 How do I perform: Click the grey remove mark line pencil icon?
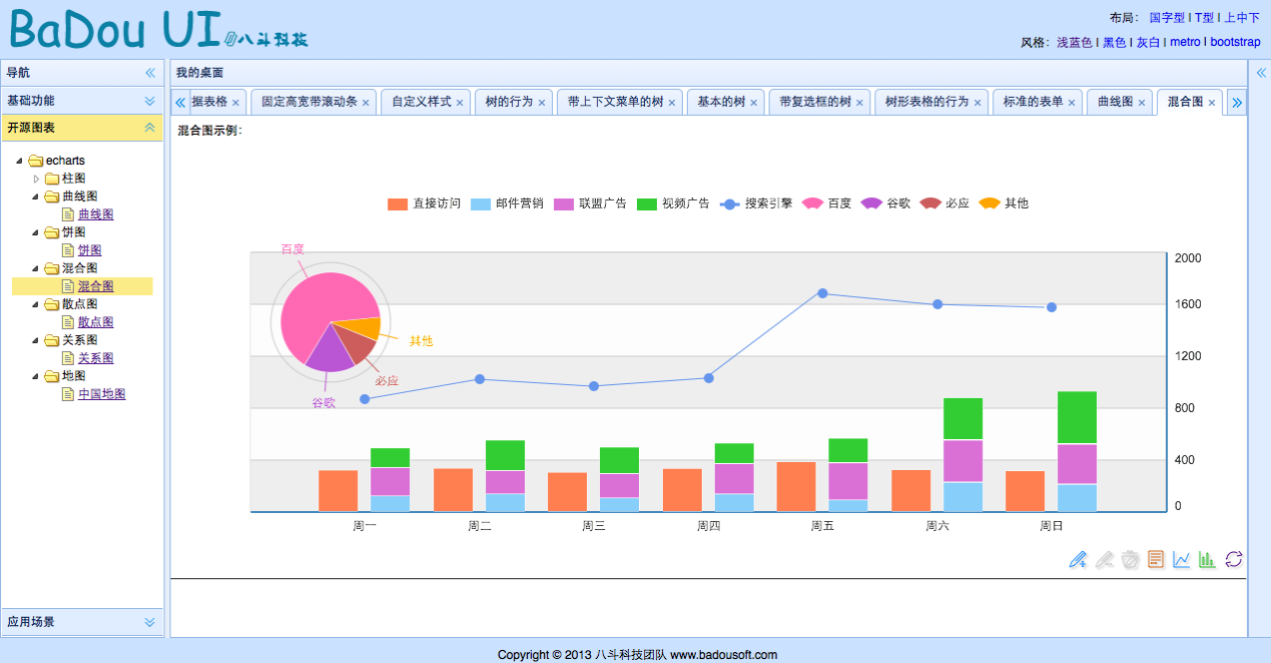[1104, 560]
